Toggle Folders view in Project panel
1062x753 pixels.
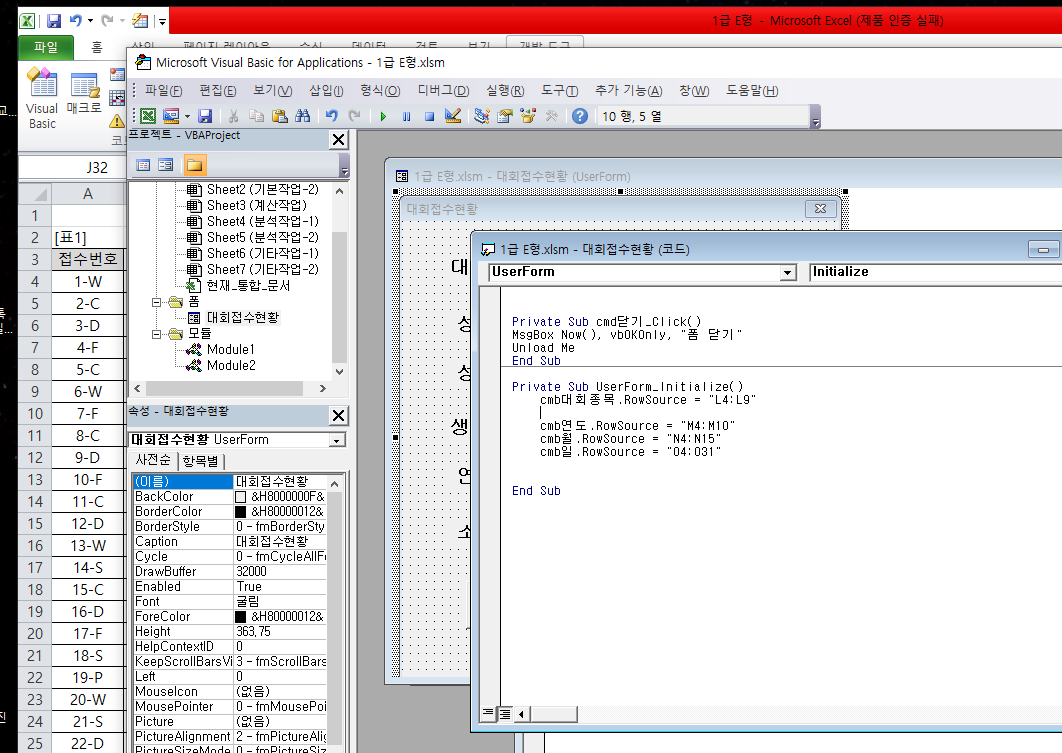tap(194, 165)
